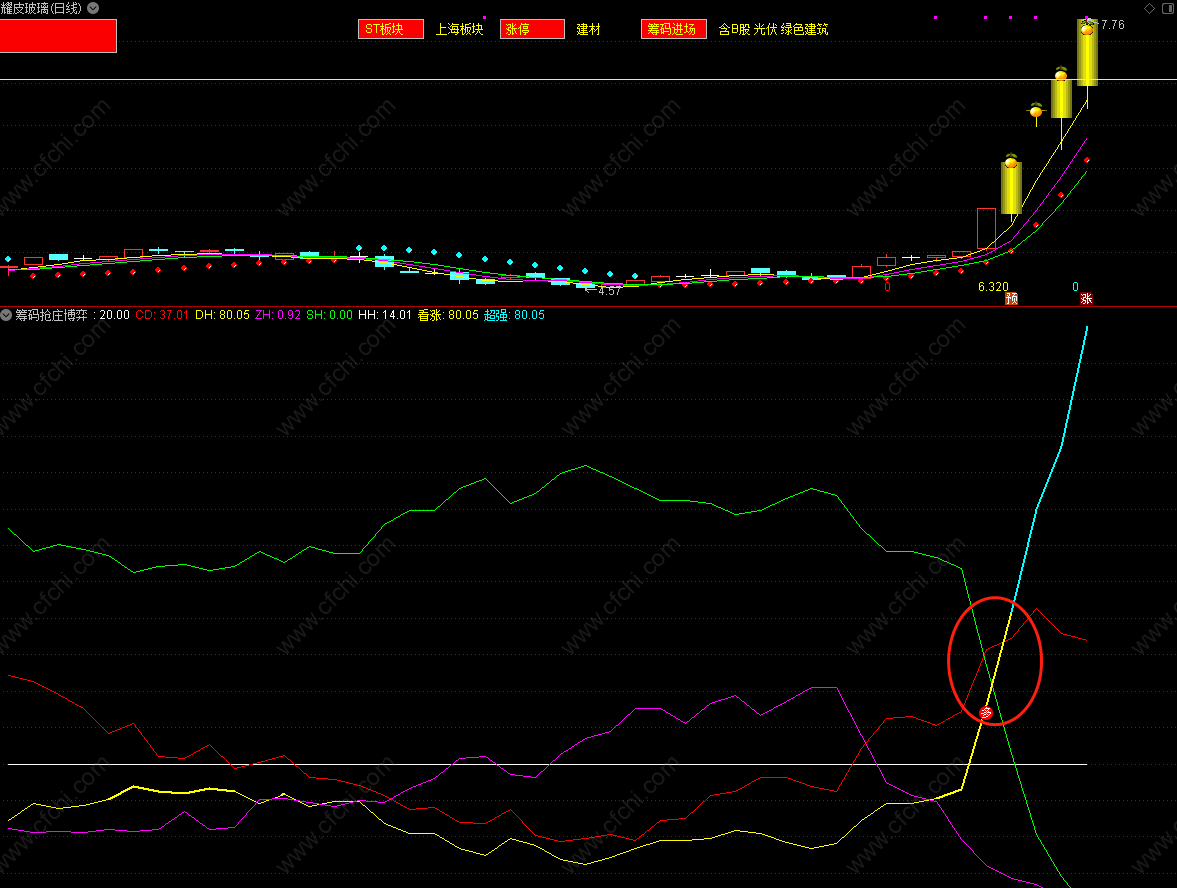This screenshot has height=888, width=1177.
Task: Click the 建材 sector label
Action: [x=588, y=29]
